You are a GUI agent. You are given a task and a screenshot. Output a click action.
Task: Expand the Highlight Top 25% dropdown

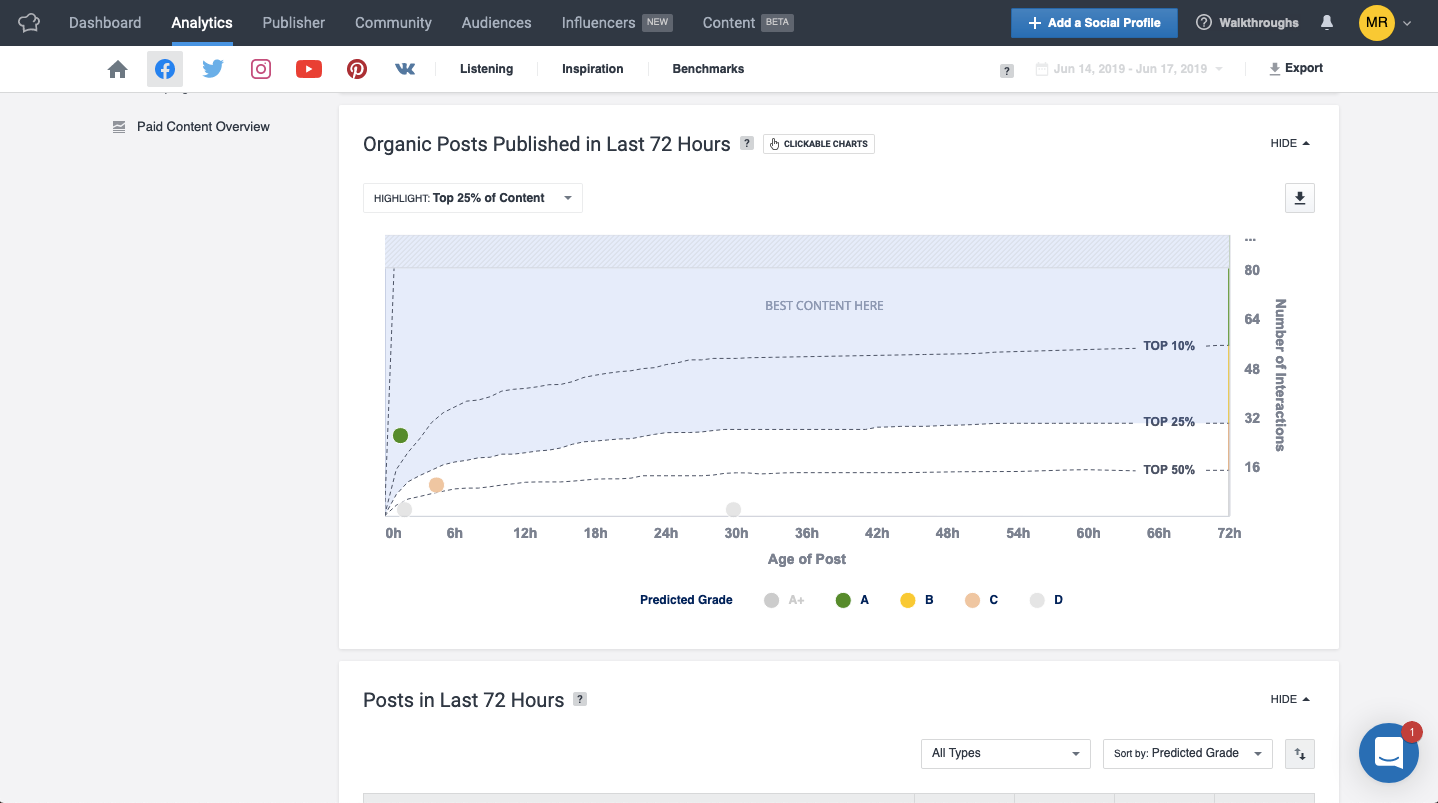point(472,198)
